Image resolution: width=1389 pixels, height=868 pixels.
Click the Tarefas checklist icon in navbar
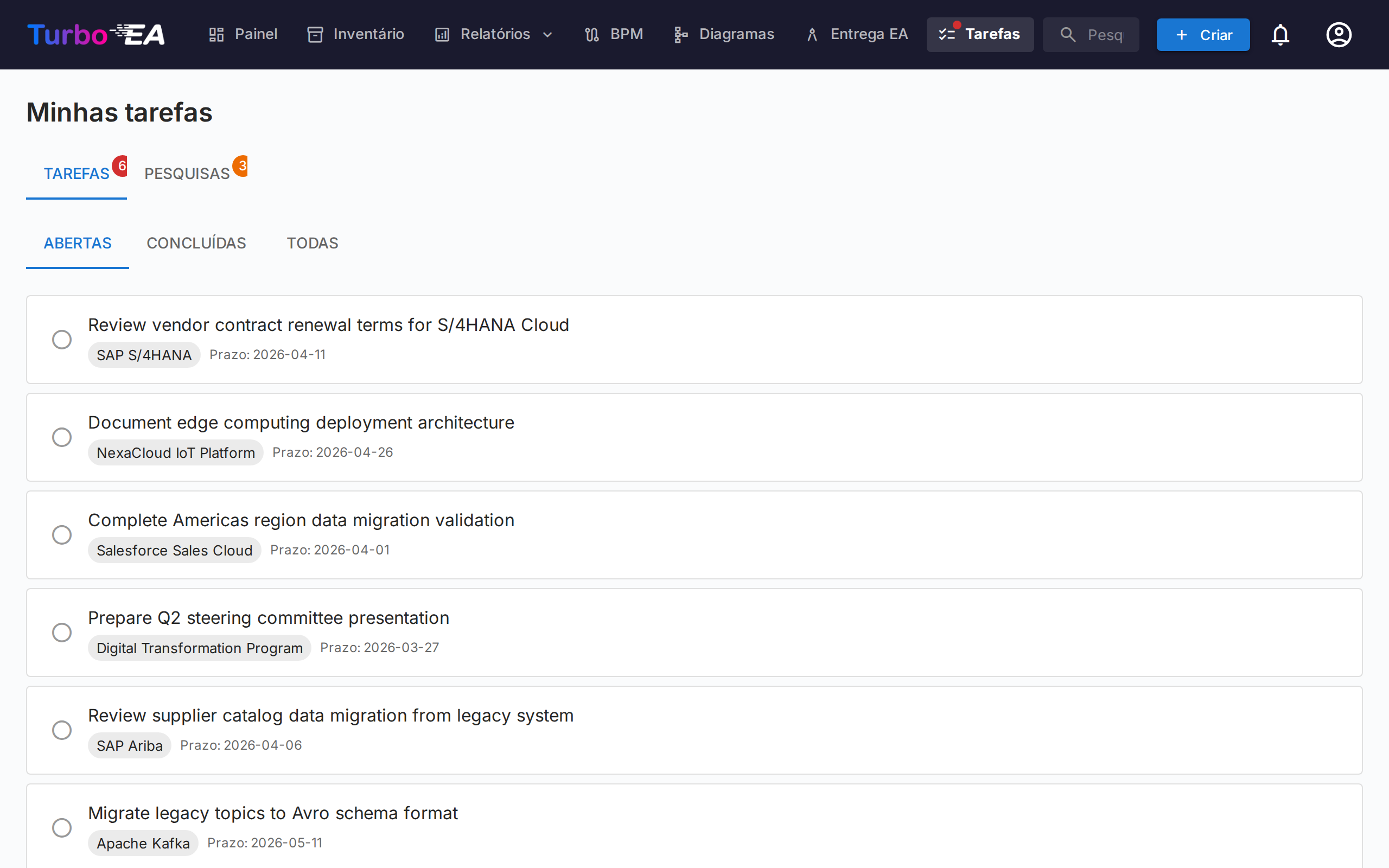pos(946,34)
